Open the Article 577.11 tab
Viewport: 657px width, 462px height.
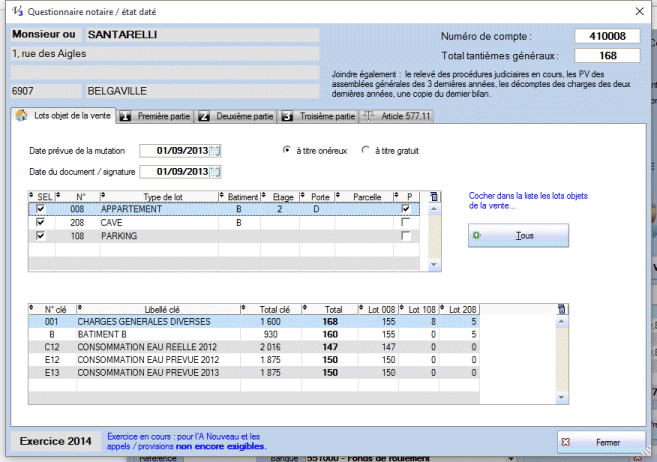397,116
